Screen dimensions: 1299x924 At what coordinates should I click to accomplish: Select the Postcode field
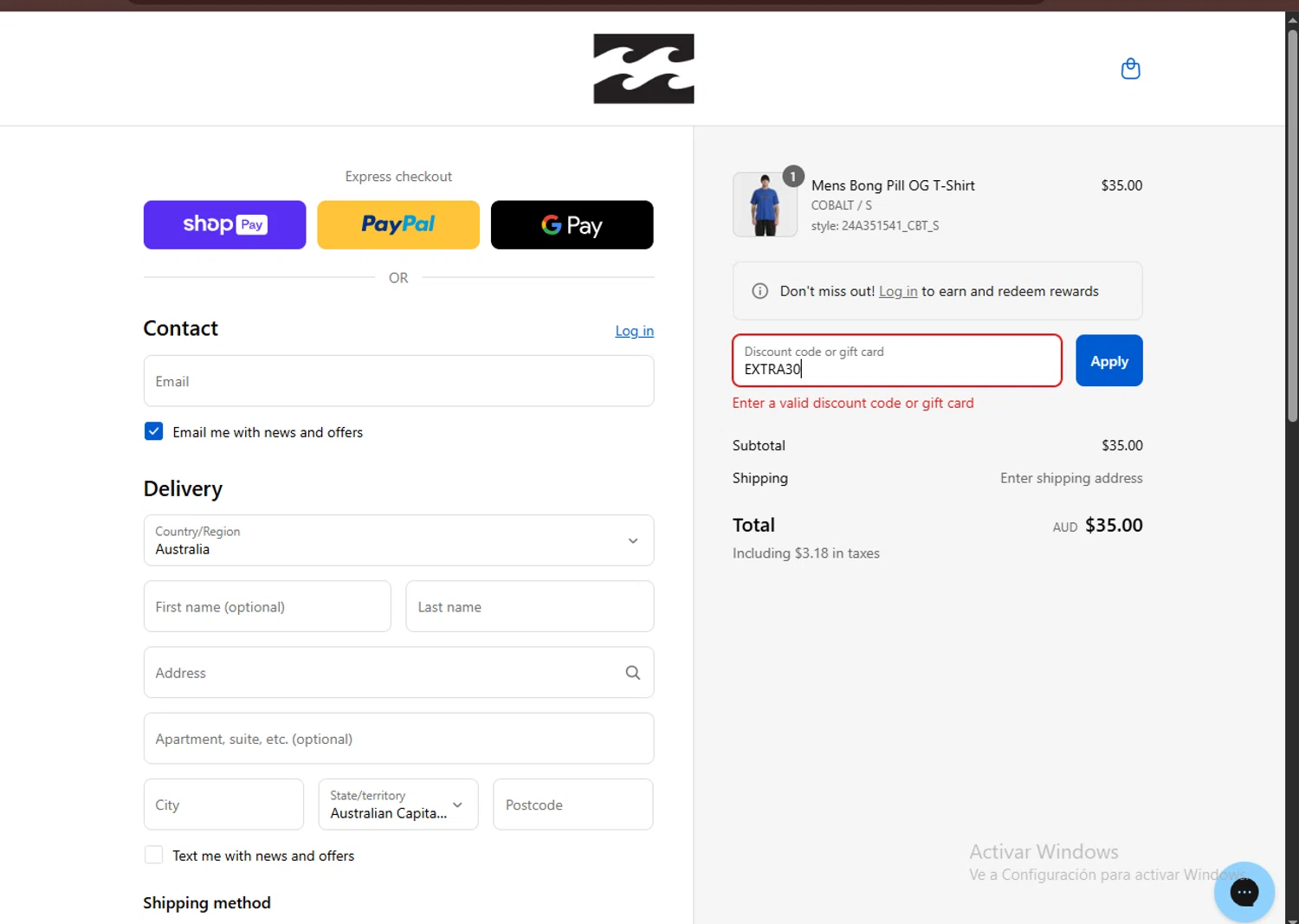tap(573, 804)
